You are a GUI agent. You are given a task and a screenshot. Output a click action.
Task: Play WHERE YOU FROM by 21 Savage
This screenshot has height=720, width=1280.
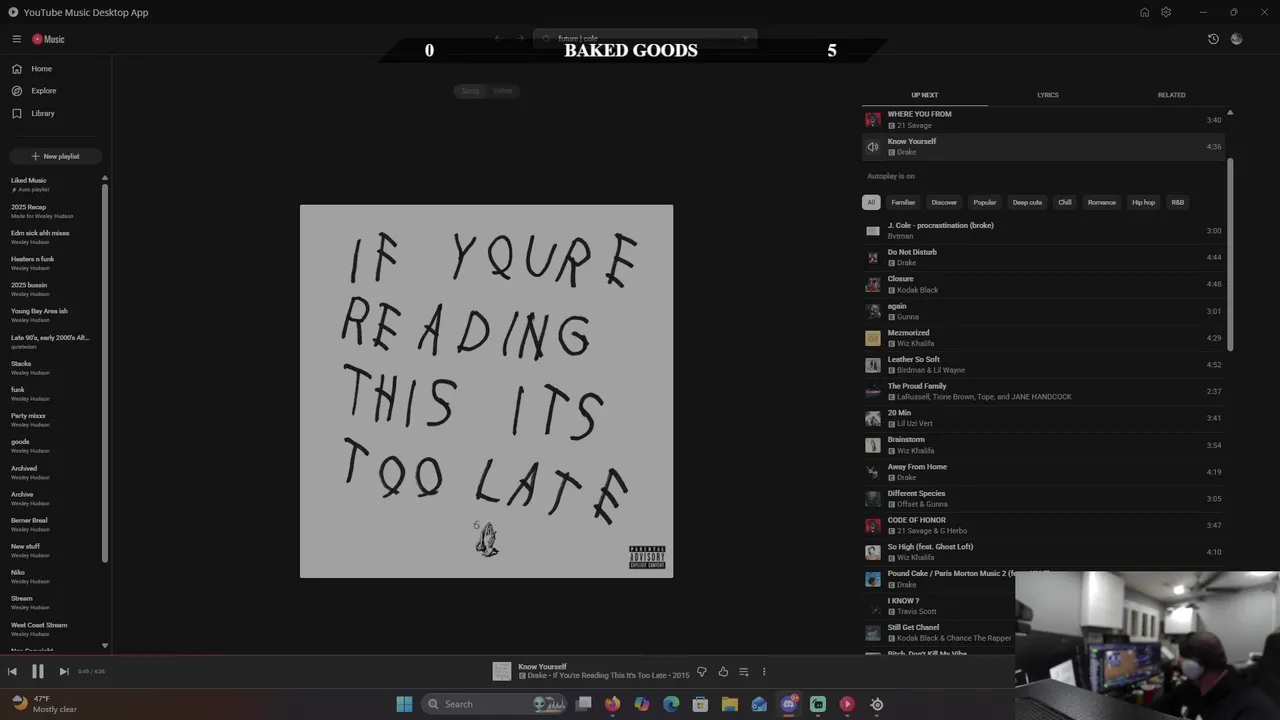pyautogui.click(x=1043, y=120)
